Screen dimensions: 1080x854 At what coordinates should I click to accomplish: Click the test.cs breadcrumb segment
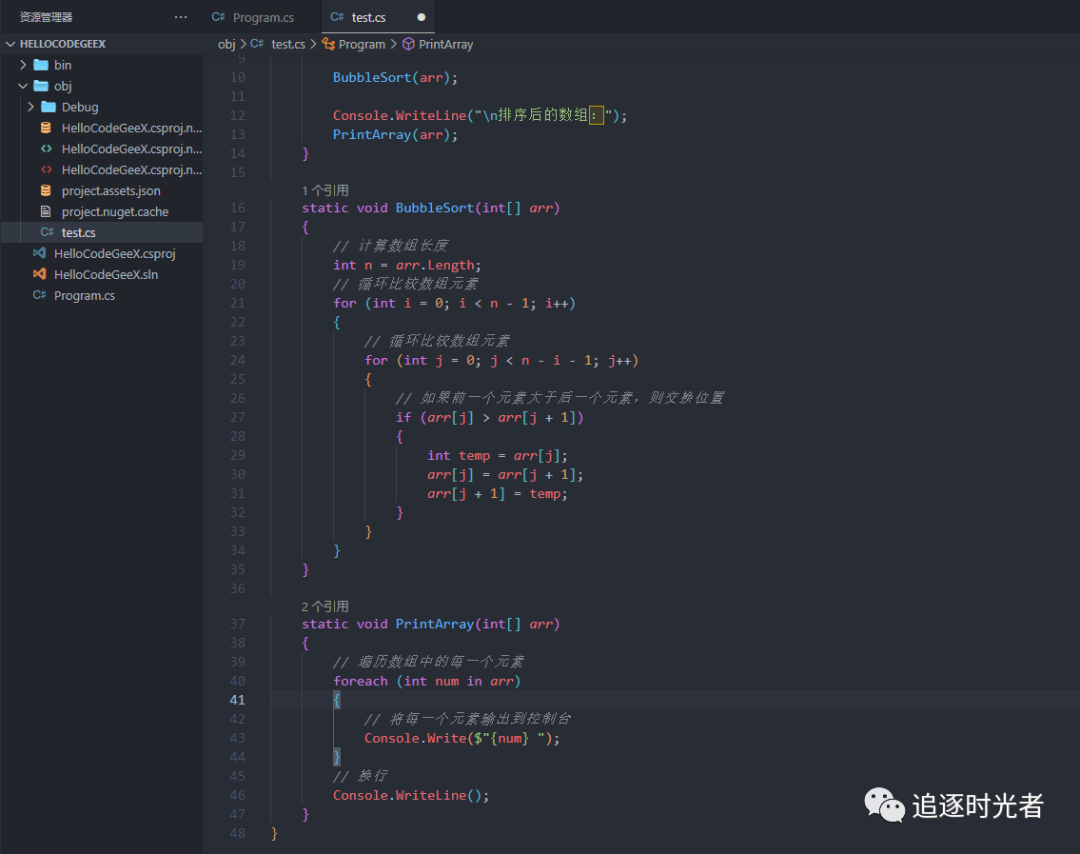[288, 44]
